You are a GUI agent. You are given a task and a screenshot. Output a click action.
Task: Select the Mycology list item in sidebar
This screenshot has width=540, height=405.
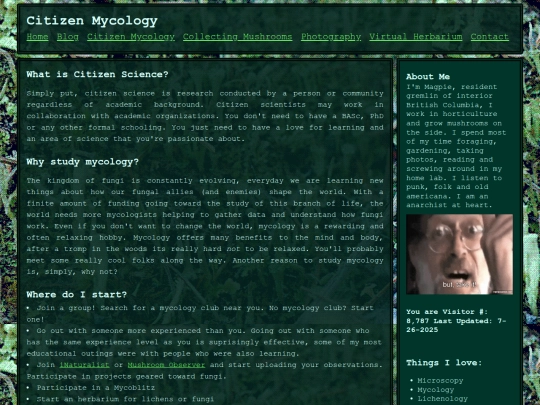point(436,390)
